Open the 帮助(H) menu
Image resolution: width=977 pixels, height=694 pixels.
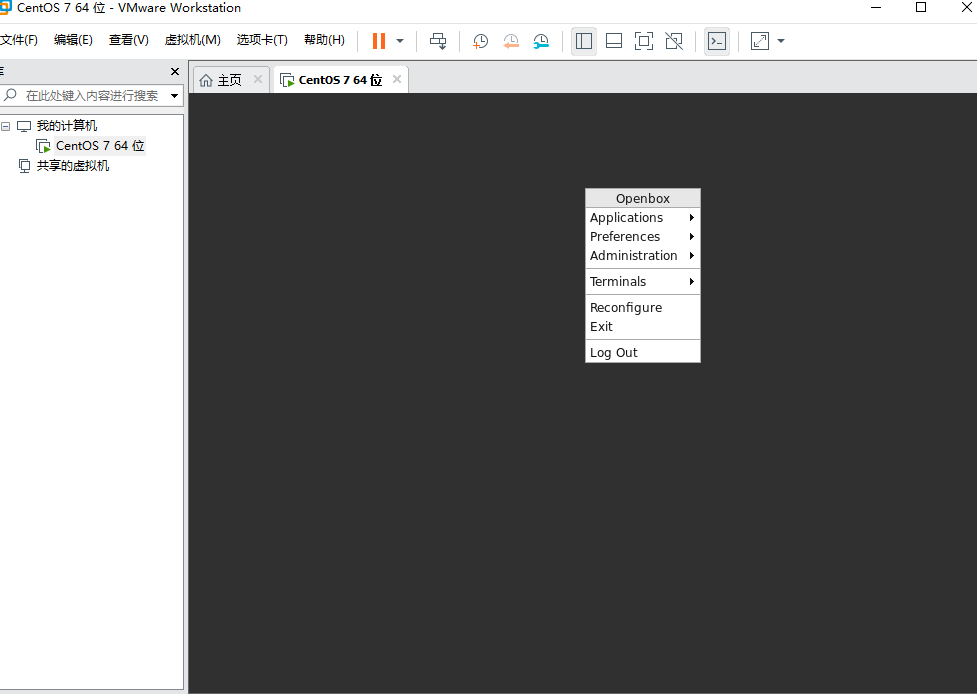(324, 40)
